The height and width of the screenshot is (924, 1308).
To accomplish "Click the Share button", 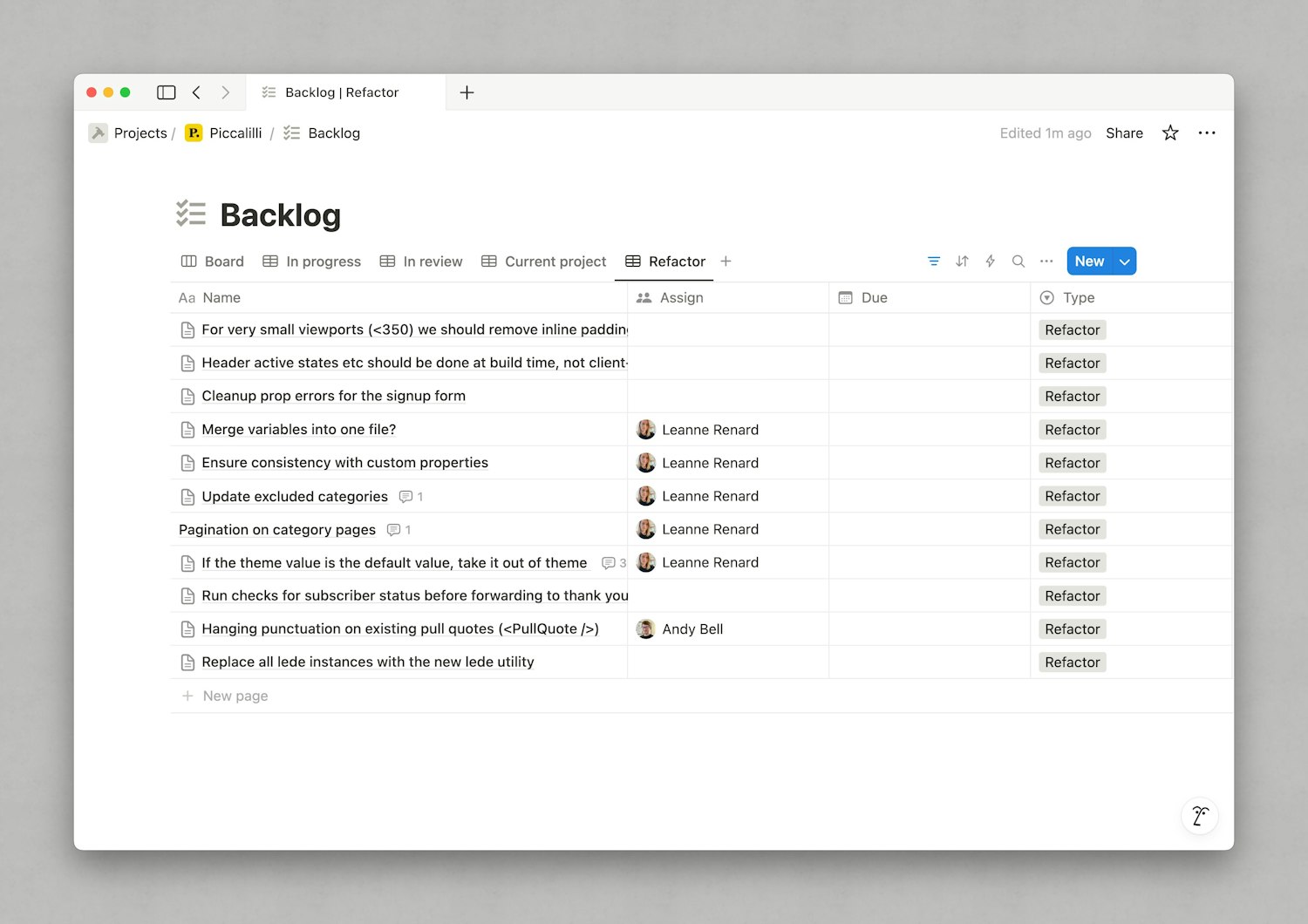I will pos(1124,133).
